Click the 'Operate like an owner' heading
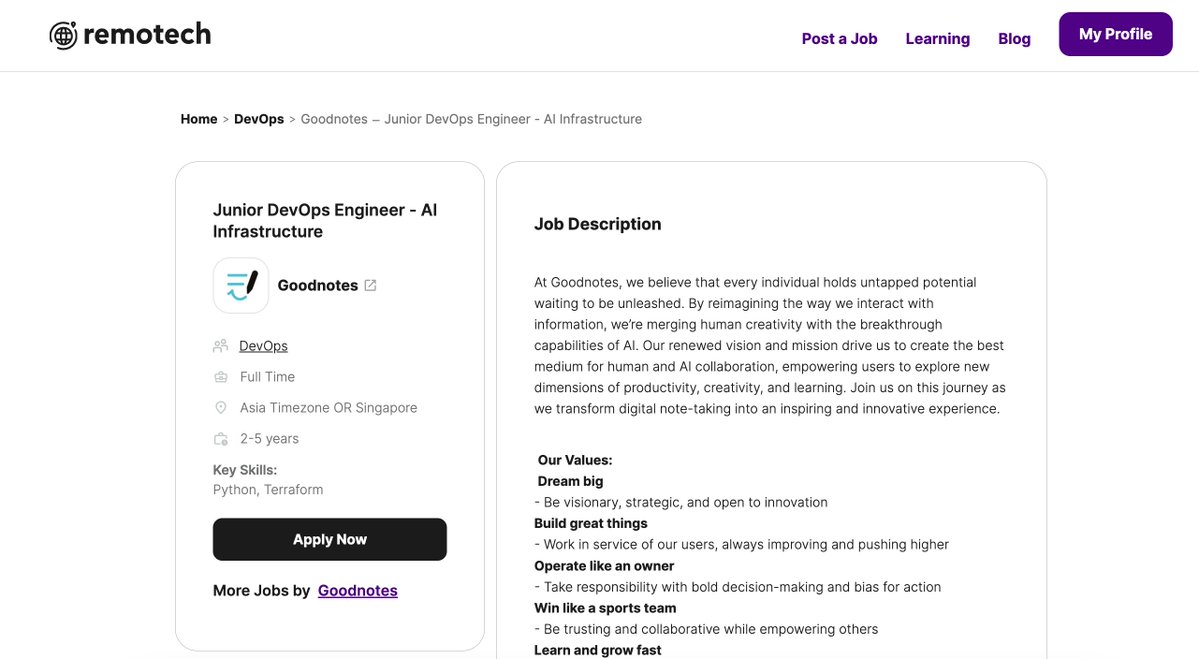 tap(604, 566)
